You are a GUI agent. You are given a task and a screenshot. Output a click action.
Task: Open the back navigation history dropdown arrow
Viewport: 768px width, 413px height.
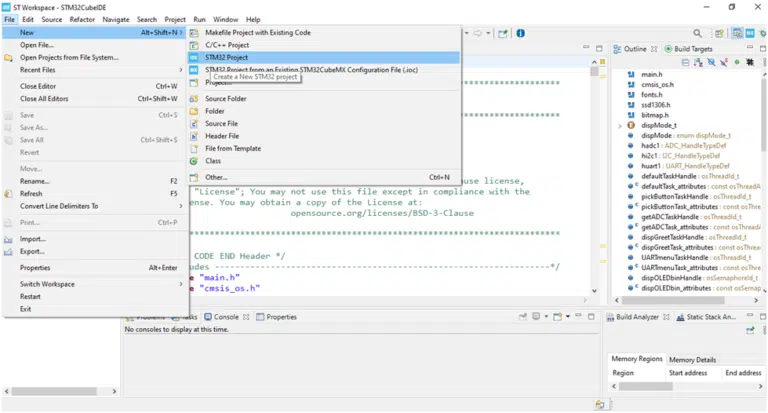(x=467, y=33)
